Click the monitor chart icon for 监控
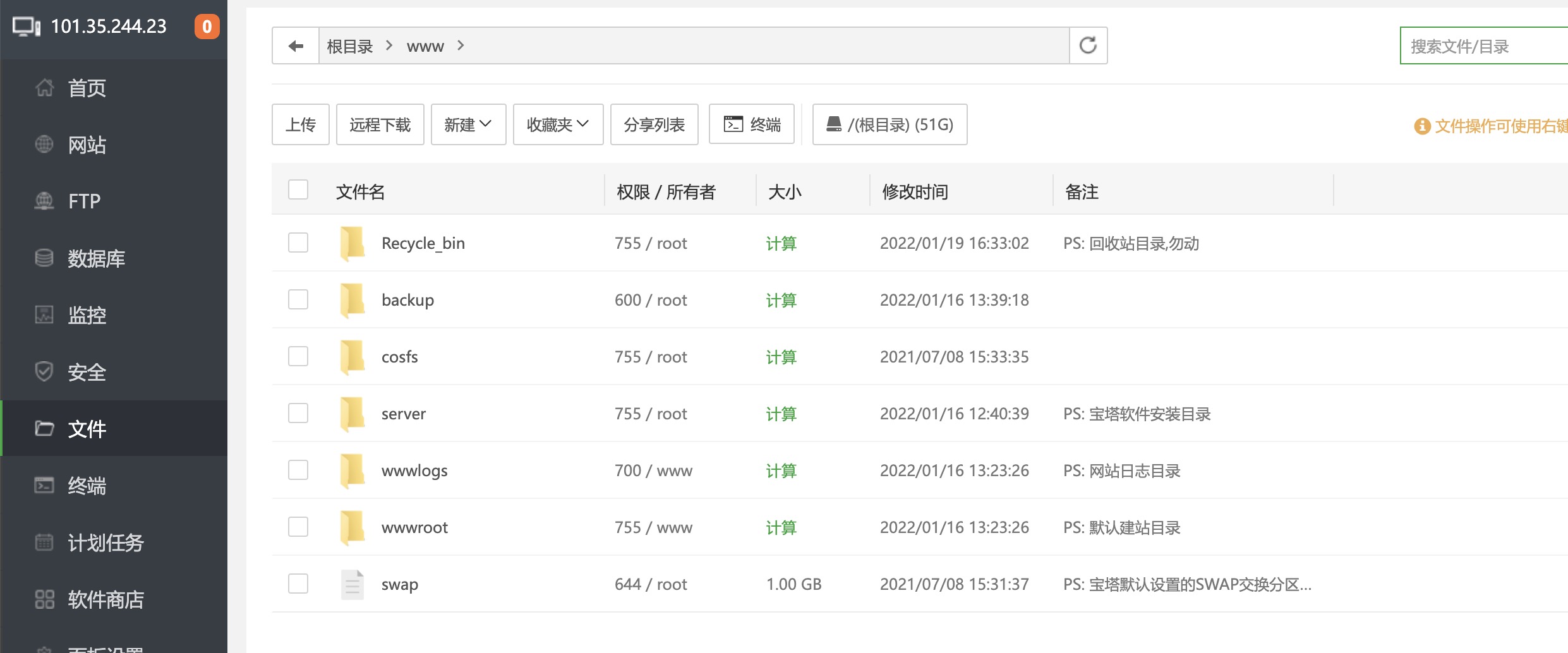This screenshot has width=1568, height=653. [44, 315]
